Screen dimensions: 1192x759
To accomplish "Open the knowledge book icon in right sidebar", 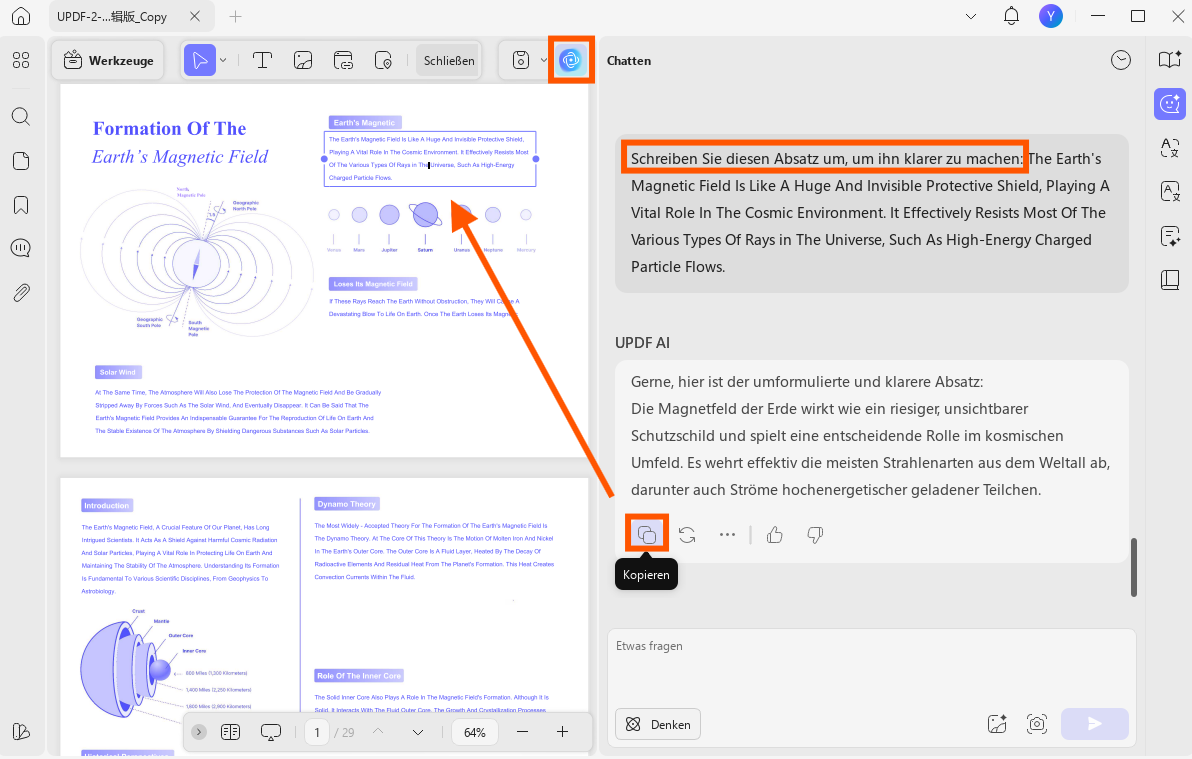I will click(x=1170, y=280).
